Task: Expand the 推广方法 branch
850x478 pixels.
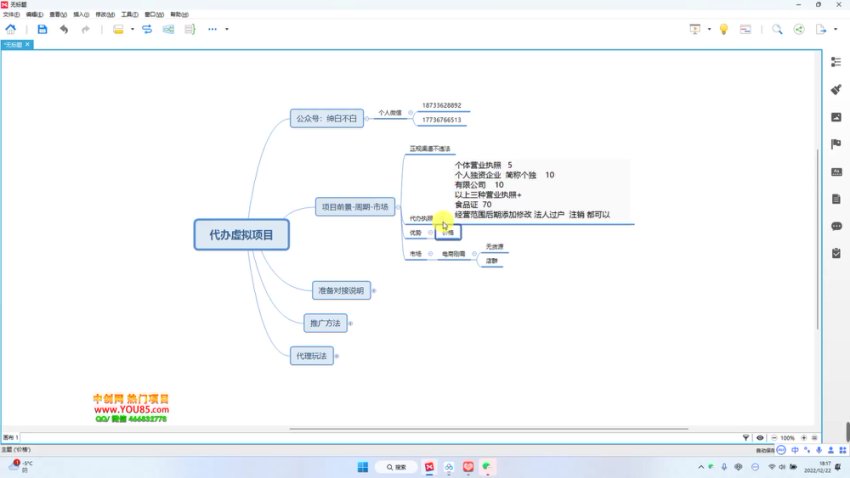Action: [351, 323]
